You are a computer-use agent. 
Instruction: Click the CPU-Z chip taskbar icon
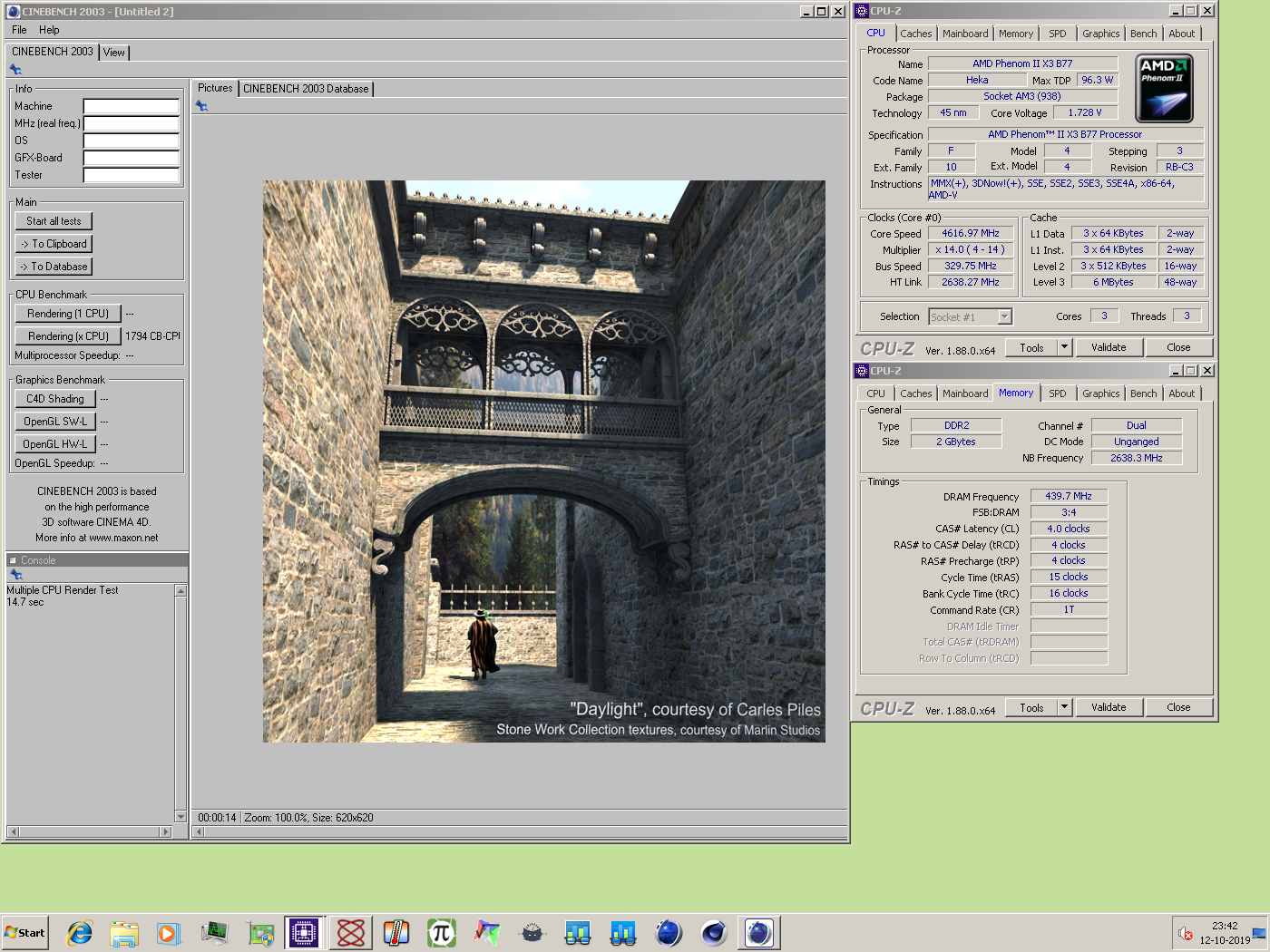304,933
